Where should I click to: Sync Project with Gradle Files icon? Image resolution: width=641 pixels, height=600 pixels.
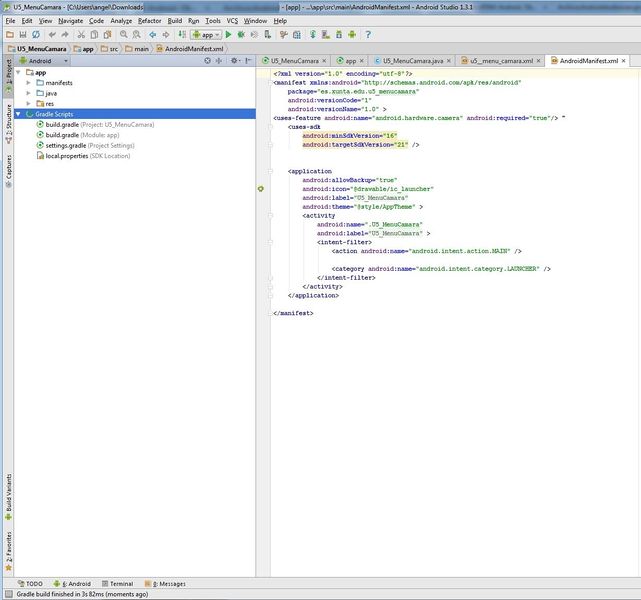tap(313, 35)
